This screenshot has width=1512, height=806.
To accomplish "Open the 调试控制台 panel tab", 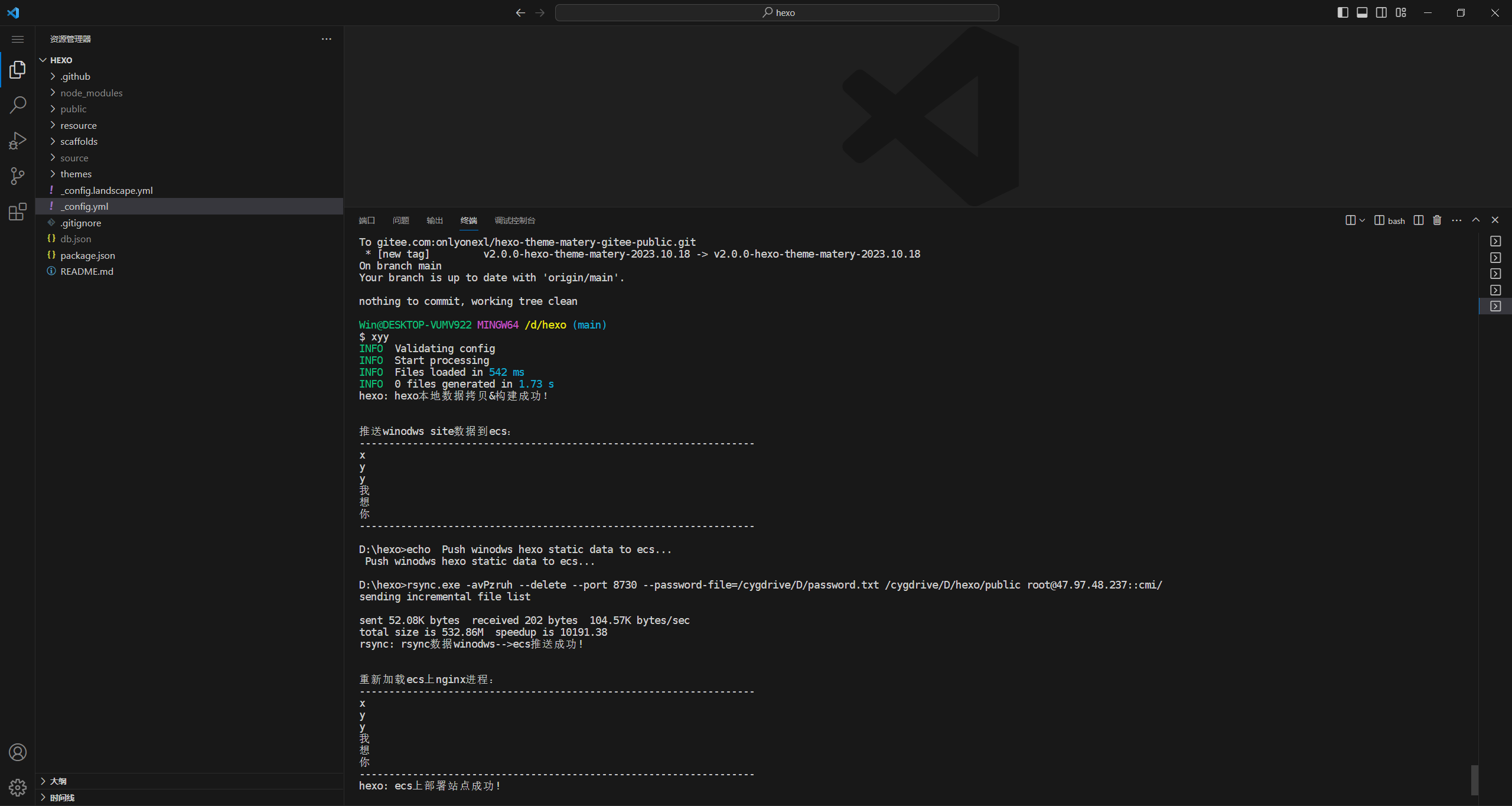I will click(515, 220).
